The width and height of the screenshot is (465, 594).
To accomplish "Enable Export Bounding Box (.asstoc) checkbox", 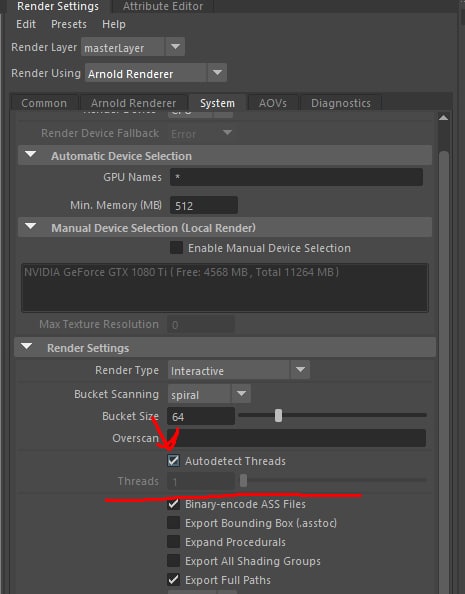I will (x=174, y=523).
